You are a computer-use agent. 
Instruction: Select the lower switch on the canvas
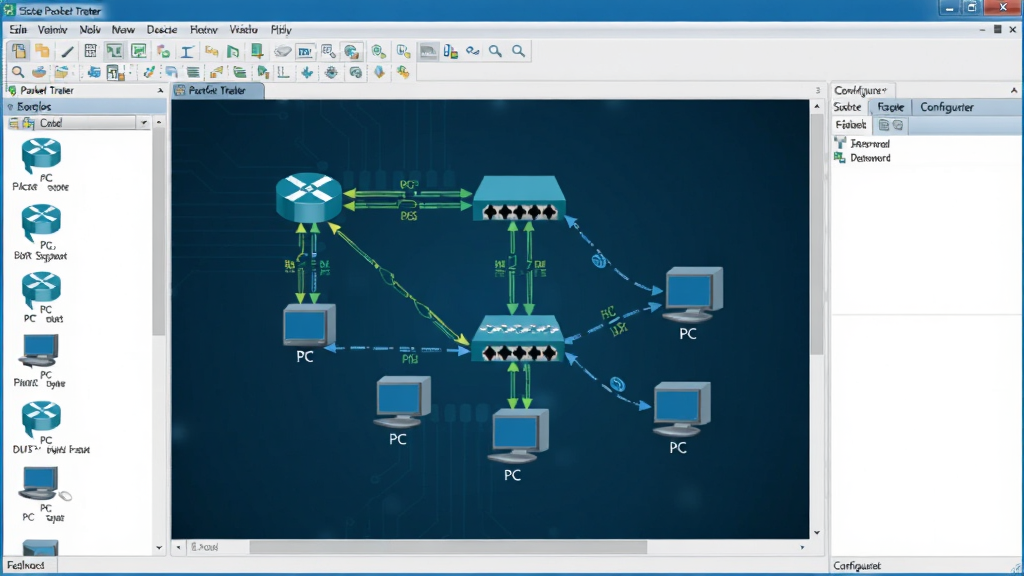click(518, 338)
